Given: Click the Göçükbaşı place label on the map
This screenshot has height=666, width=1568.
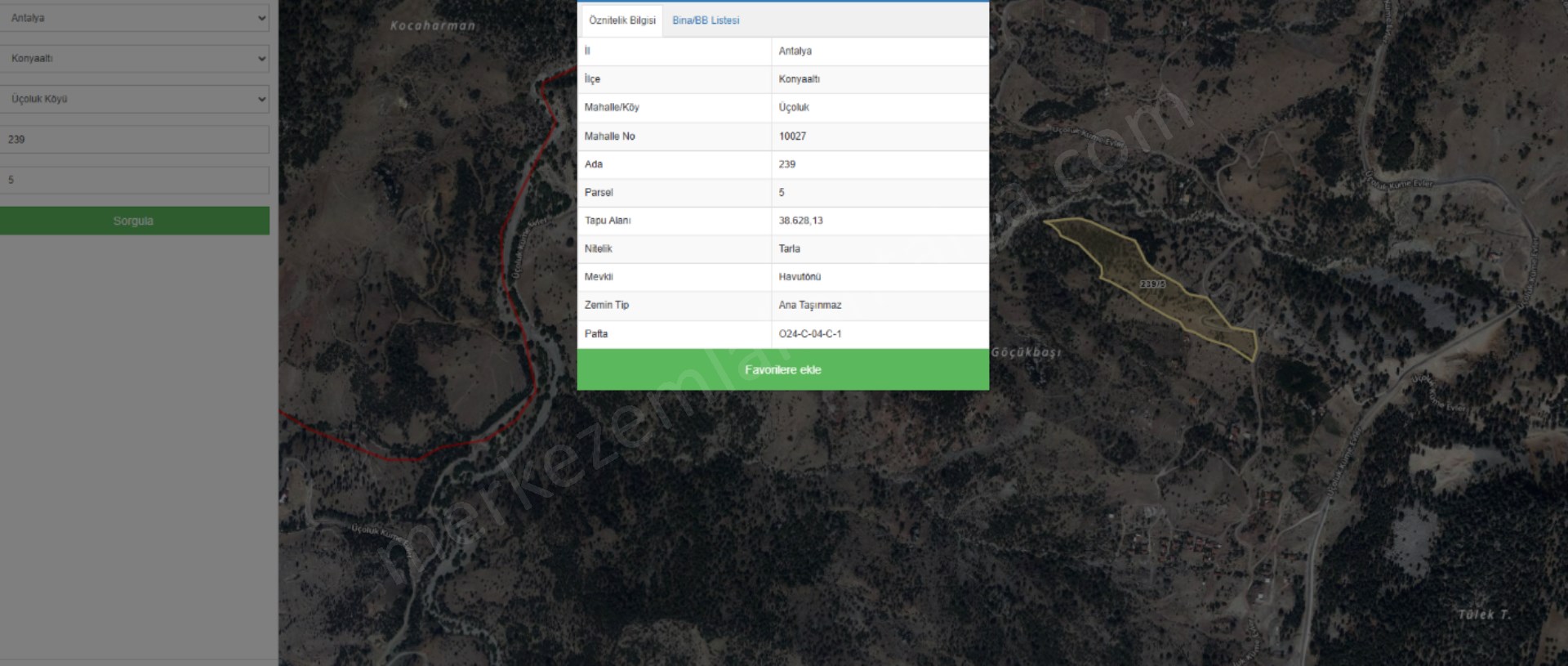Looking at the screenshot, I should click(x=1027, y=352).
